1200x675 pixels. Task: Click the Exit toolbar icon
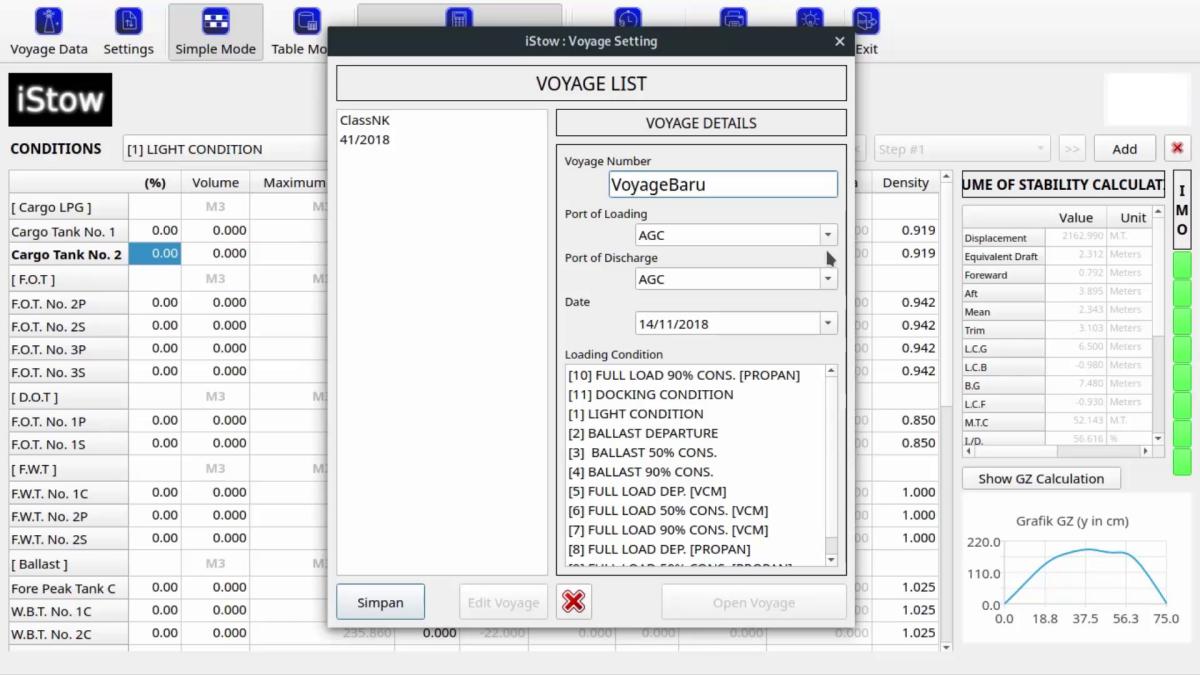pos(865,31)
